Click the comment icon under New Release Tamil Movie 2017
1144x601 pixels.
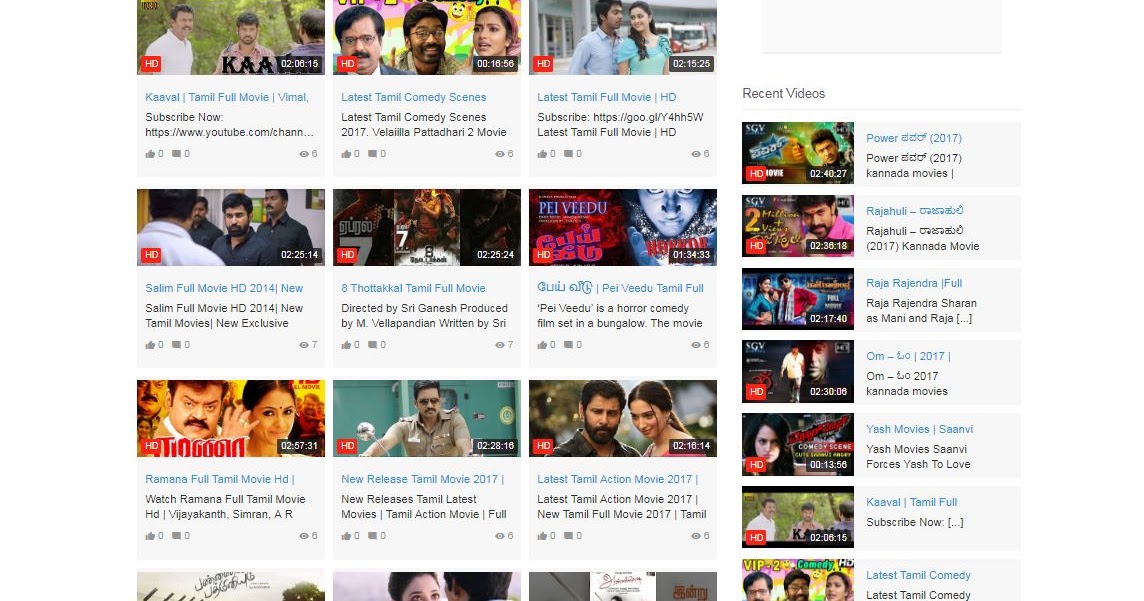click(372, 536)
